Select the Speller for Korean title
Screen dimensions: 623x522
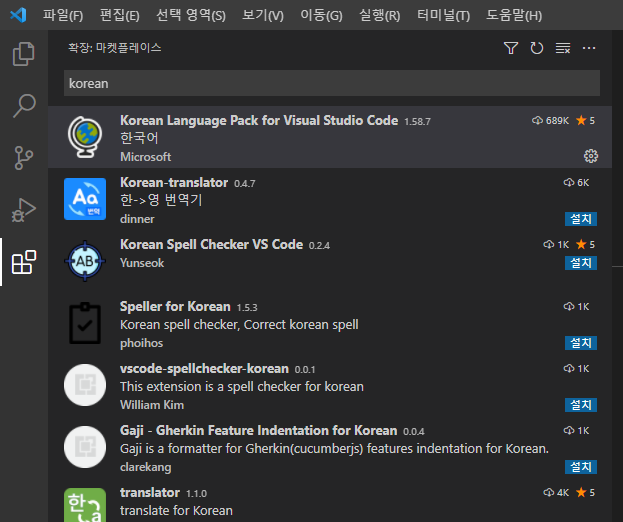(175, 306)
